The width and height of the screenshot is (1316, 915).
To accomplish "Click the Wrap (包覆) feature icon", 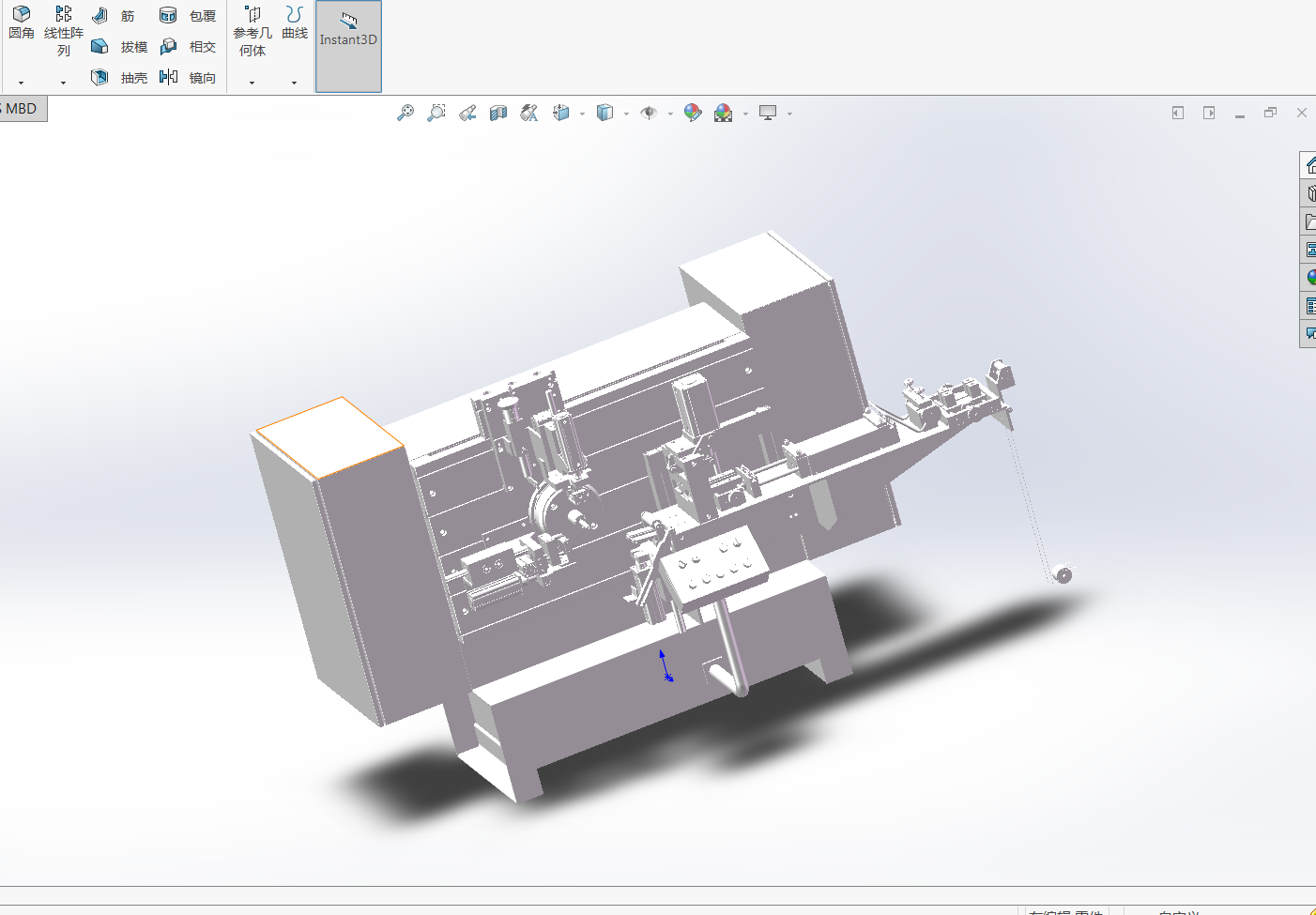I will [169, 16].
